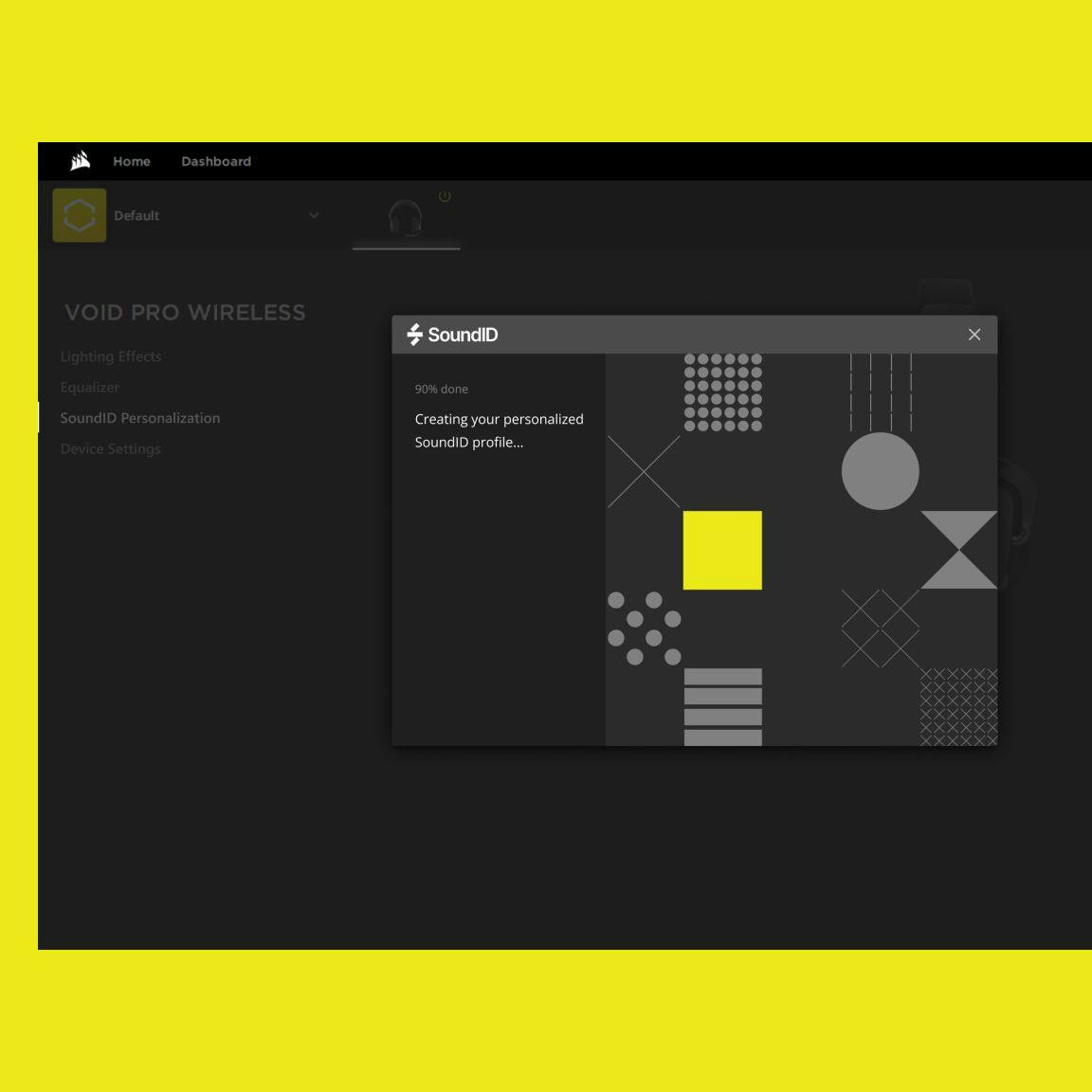The width and height of the screenshot is (1092, 1092).
Task: Click the Corsair sails logo
Action: (81, 161)
